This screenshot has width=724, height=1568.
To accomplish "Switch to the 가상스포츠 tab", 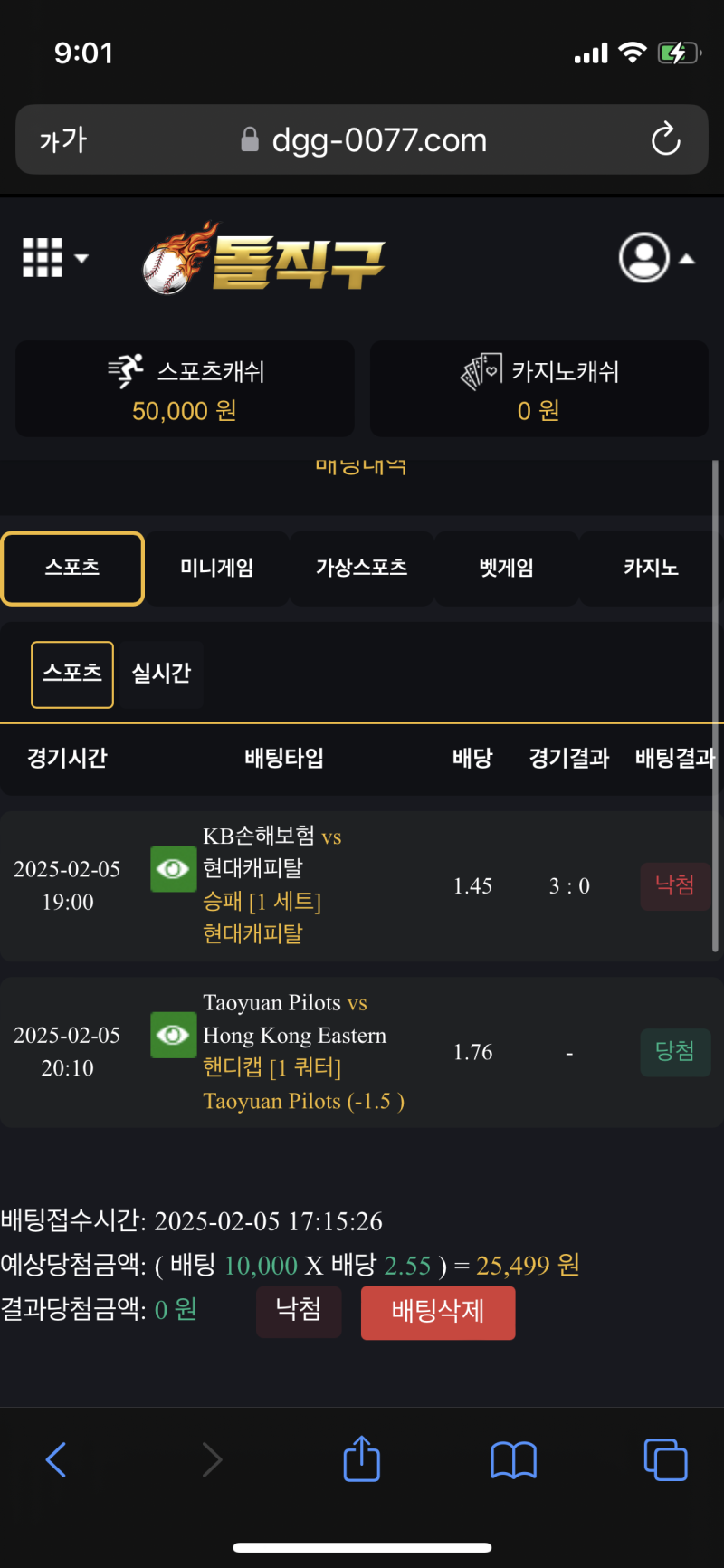I will pyautogui.click(x=361, y=569).
